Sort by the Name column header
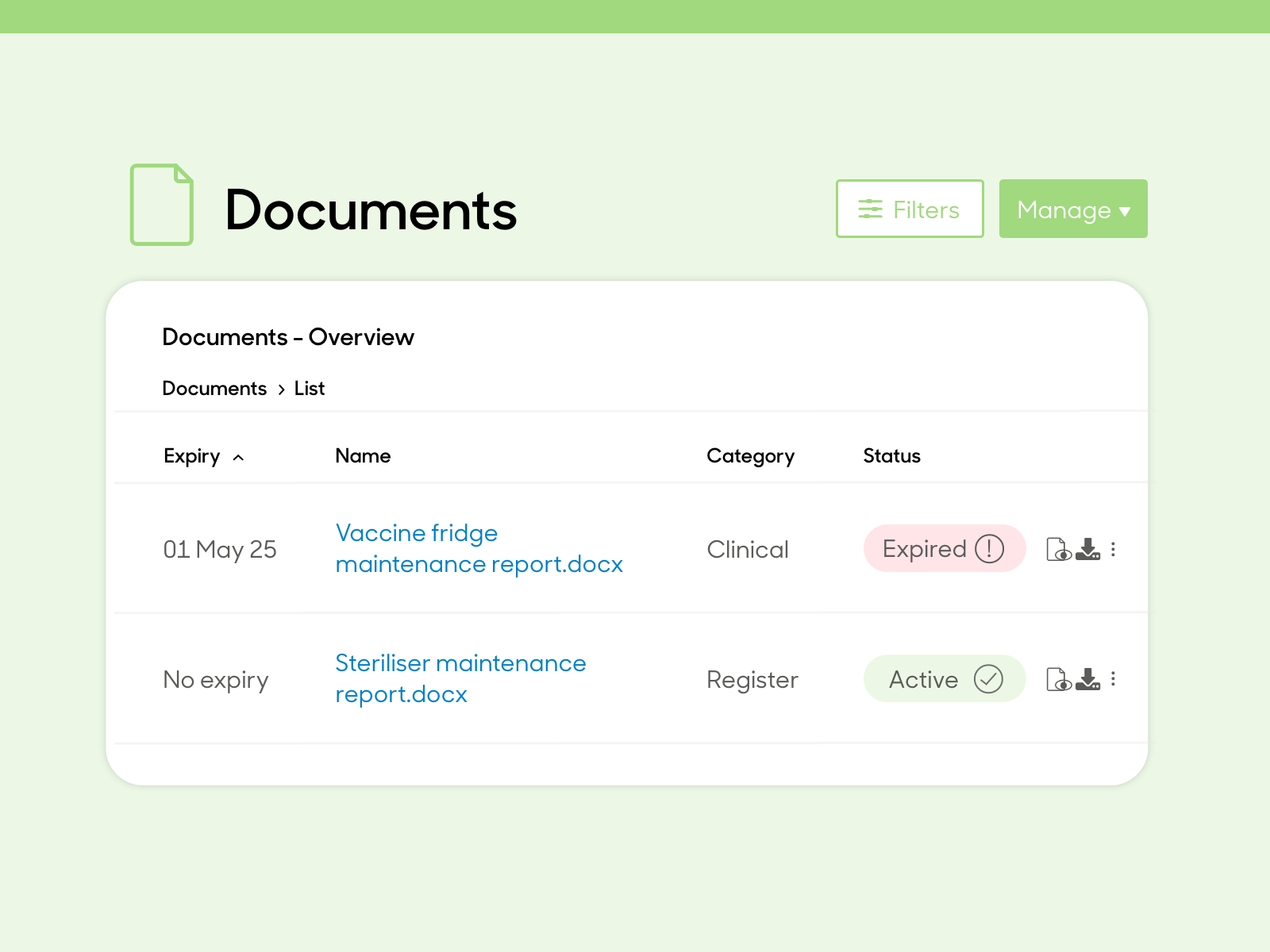Viewport: 1270px width, 952px height. click(x=363, y=455)
